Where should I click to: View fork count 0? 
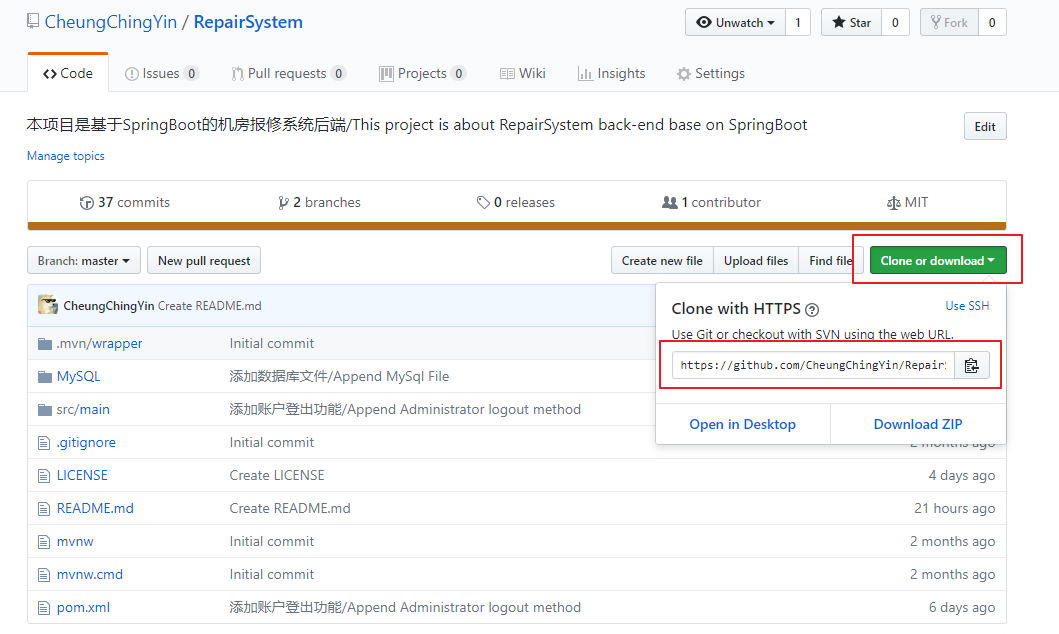[x=992, y=22]
